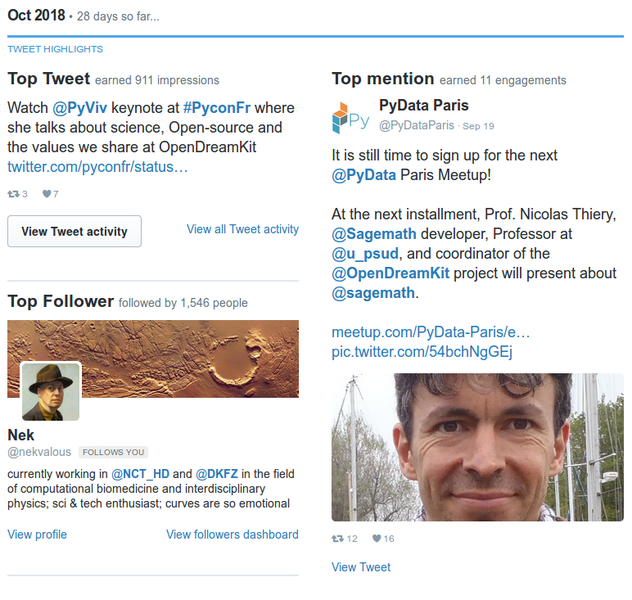This screenshot has width=632, height=600.
Task: Click the View Tweet link under the top mention
Action: coord(361,567)
